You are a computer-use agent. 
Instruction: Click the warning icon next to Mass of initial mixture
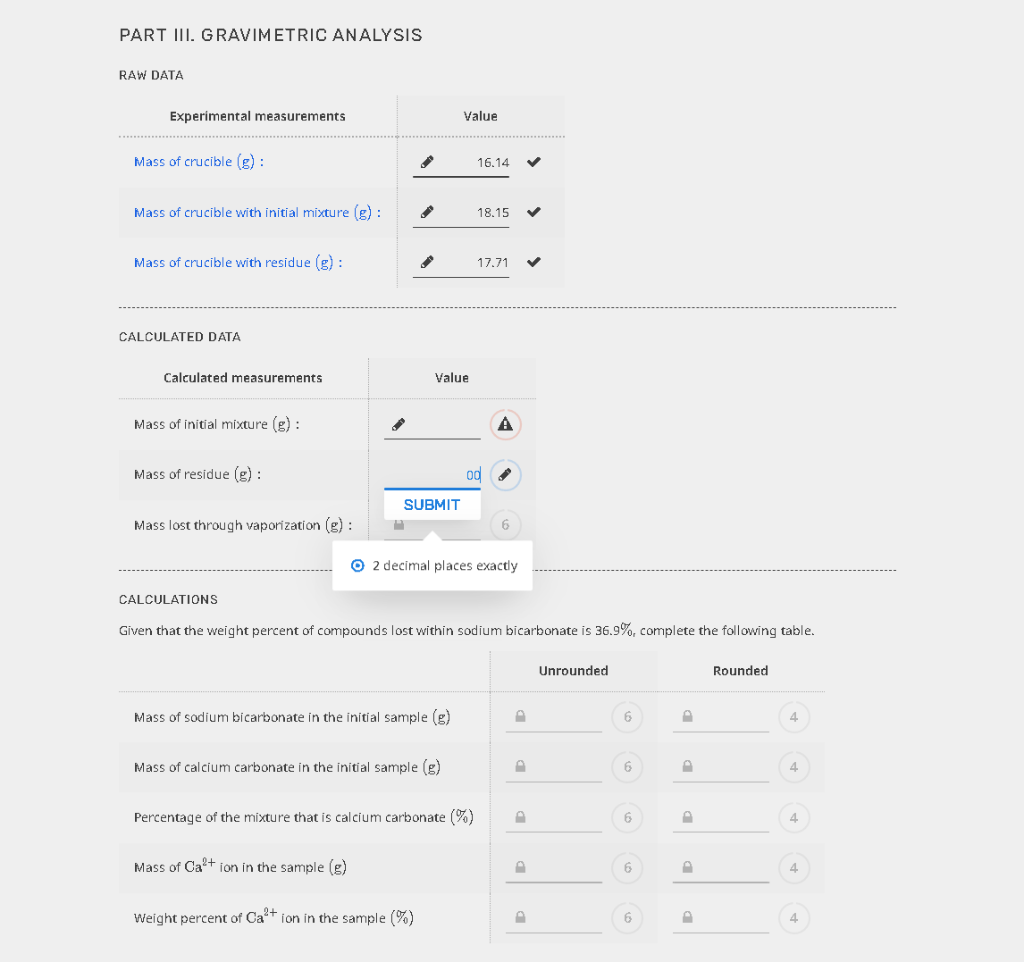(505, 424)
